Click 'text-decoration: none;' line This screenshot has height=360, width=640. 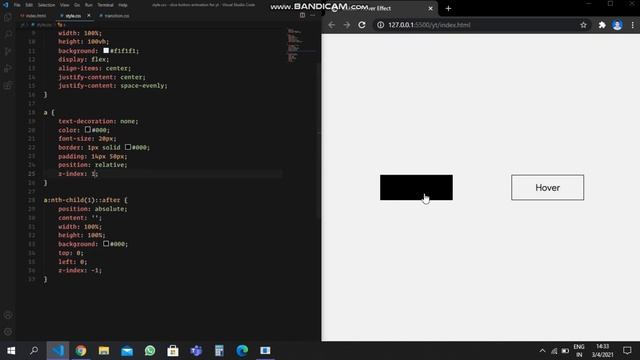click(98, 121)
